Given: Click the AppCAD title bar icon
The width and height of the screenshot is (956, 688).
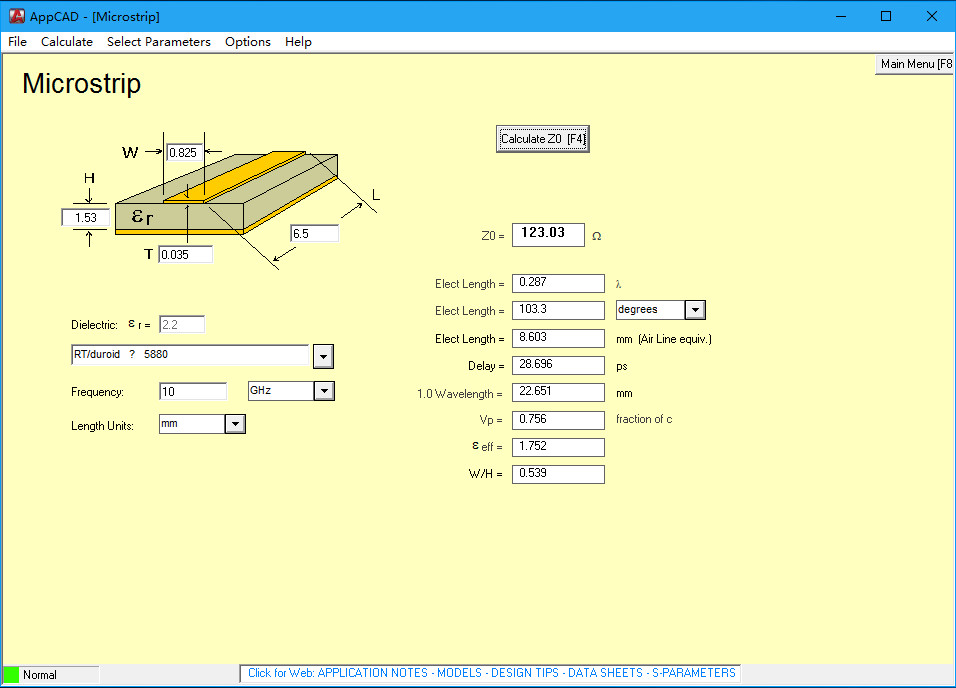Looking at the screenshot, I should pos(16,16).
